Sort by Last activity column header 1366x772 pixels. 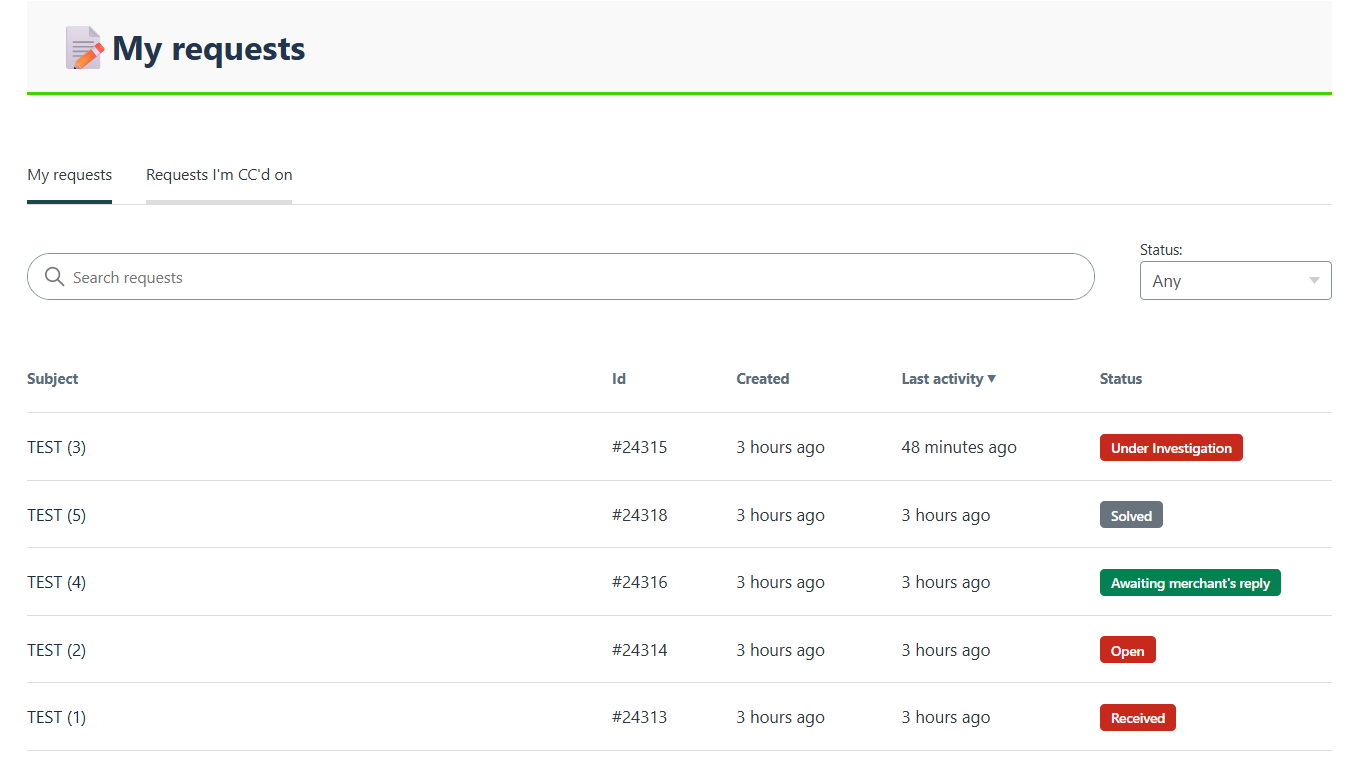[948, 379]
